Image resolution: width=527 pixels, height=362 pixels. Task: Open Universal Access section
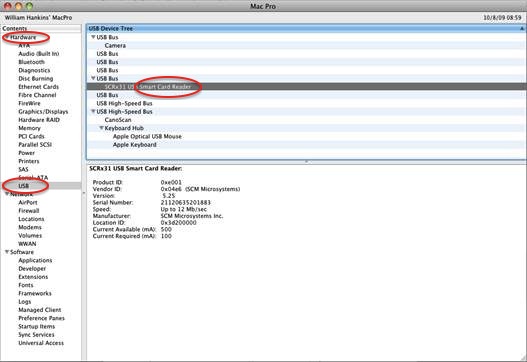41,343
